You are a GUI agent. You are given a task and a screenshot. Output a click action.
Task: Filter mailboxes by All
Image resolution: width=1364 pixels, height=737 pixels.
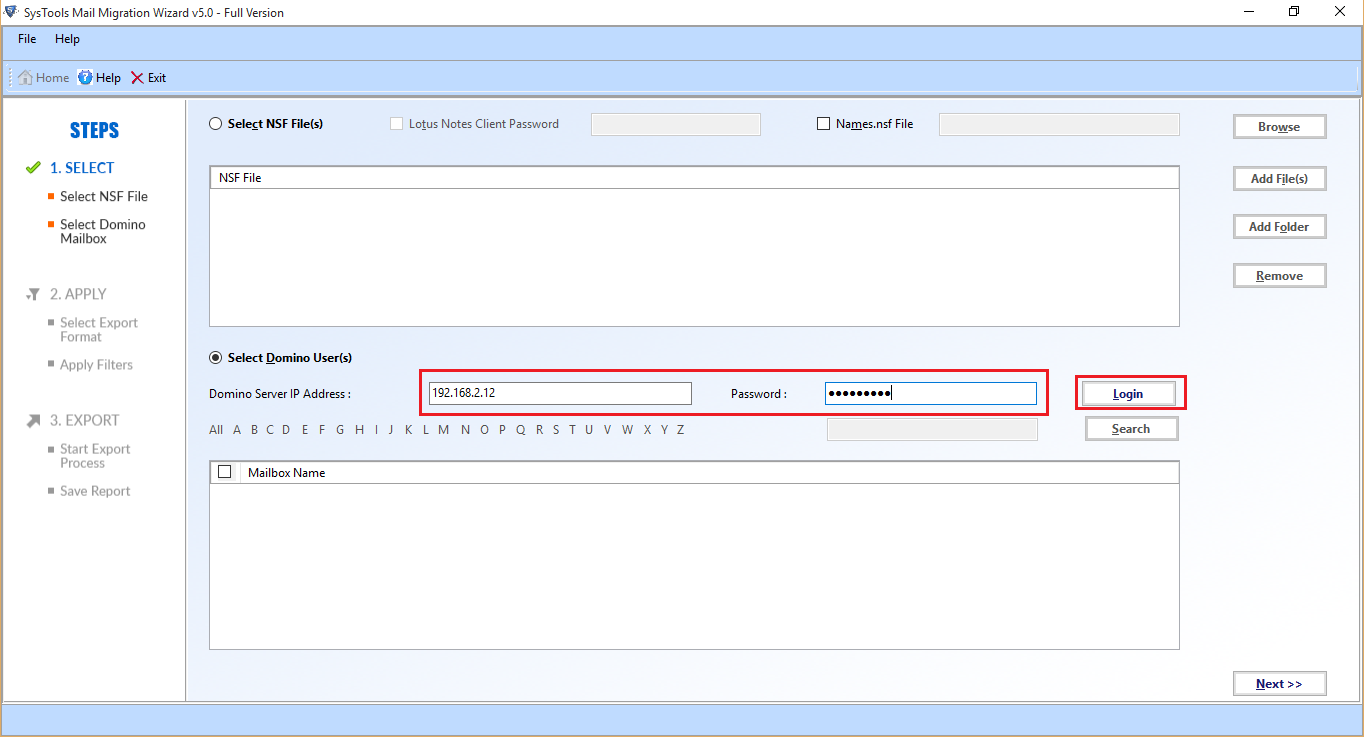pos(216,430)
